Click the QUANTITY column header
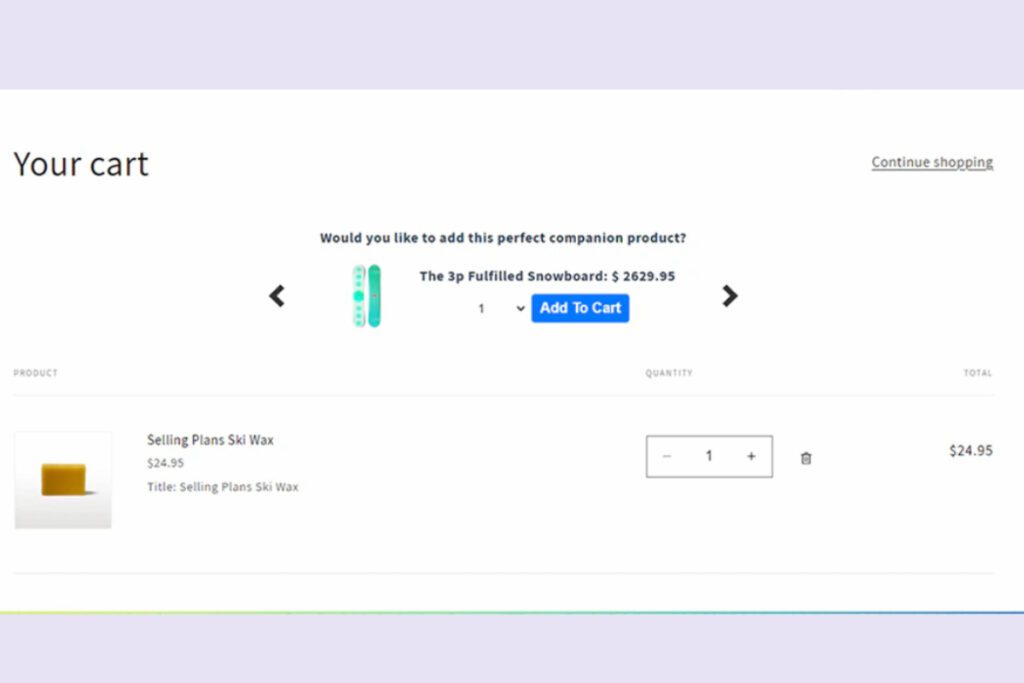 pos(669,373)
